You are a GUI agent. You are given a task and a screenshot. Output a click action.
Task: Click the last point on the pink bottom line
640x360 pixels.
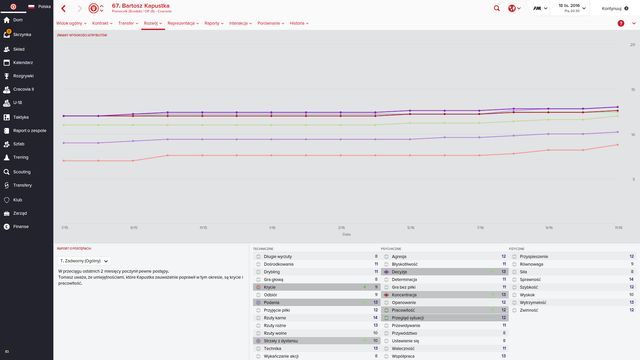[x=617, y=145]
